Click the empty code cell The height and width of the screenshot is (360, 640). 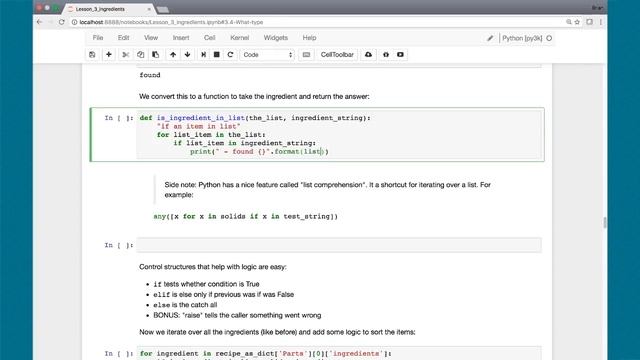pos(339,245)
